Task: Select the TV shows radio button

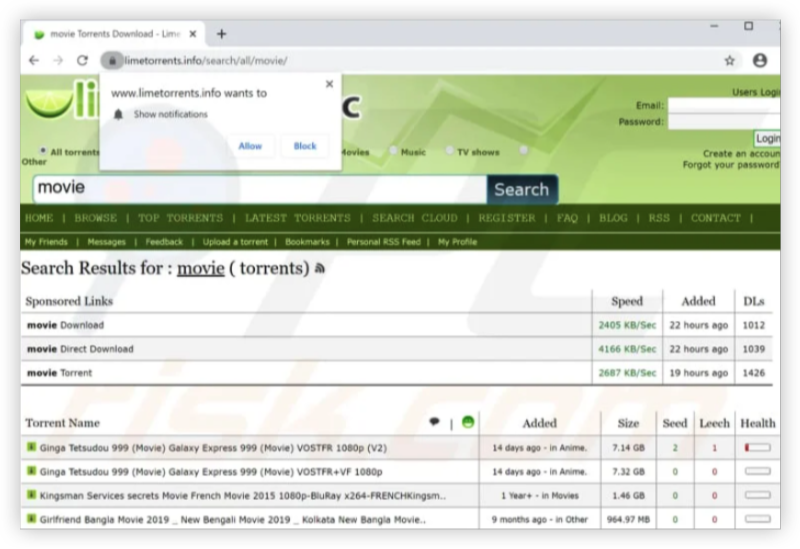Action: point(449,151)
